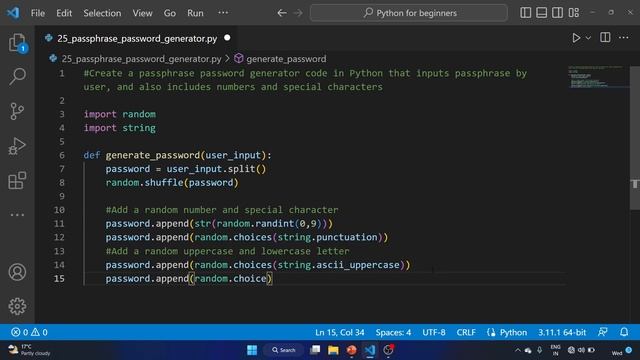Show hidden system tray icons chevron

[518, 350]
